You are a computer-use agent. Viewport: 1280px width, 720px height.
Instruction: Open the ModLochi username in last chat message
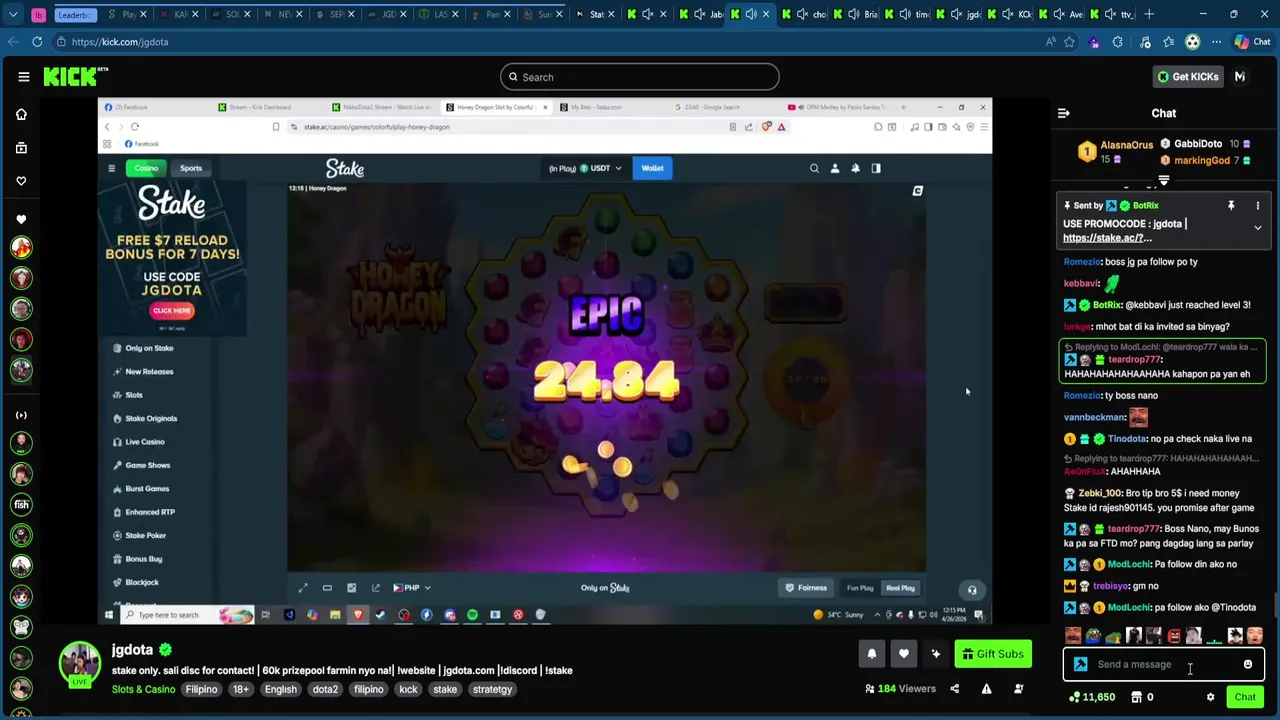(1129, 607)
